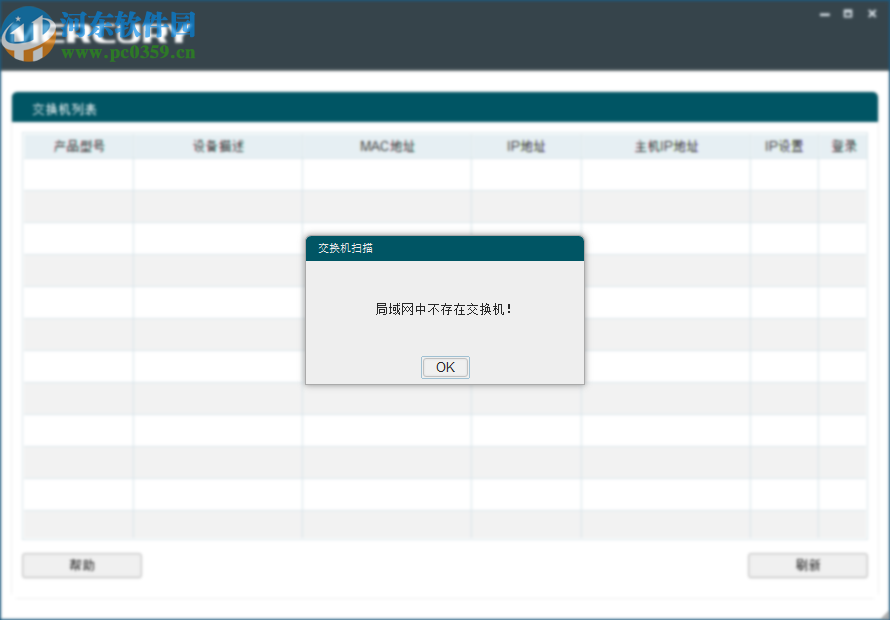The width and height of the screenshot is (890, 620).
Task: Select the MAC地址 column header
Action: (x=387, y=146)
